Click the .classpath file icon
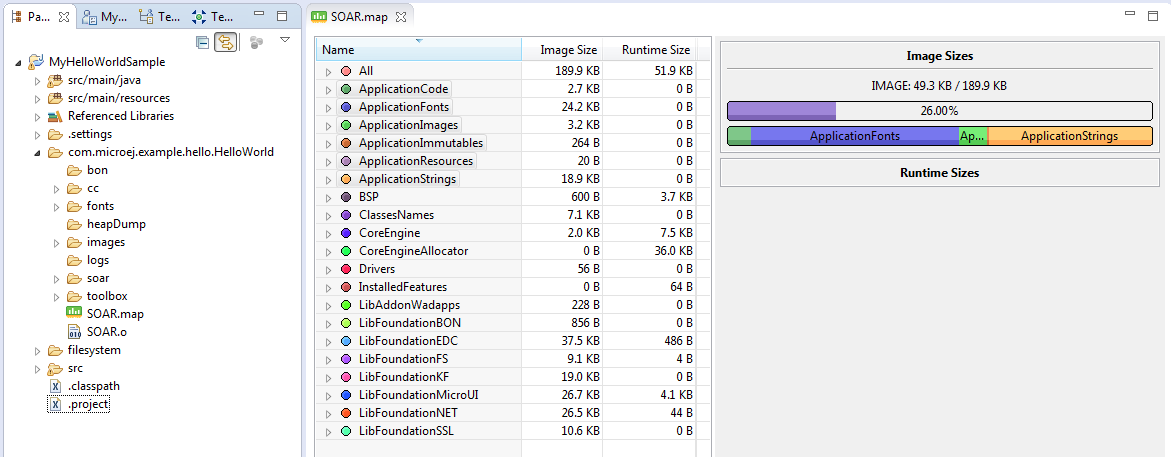The width and height of the screenshot is (1171, 457). coord(56,386)
